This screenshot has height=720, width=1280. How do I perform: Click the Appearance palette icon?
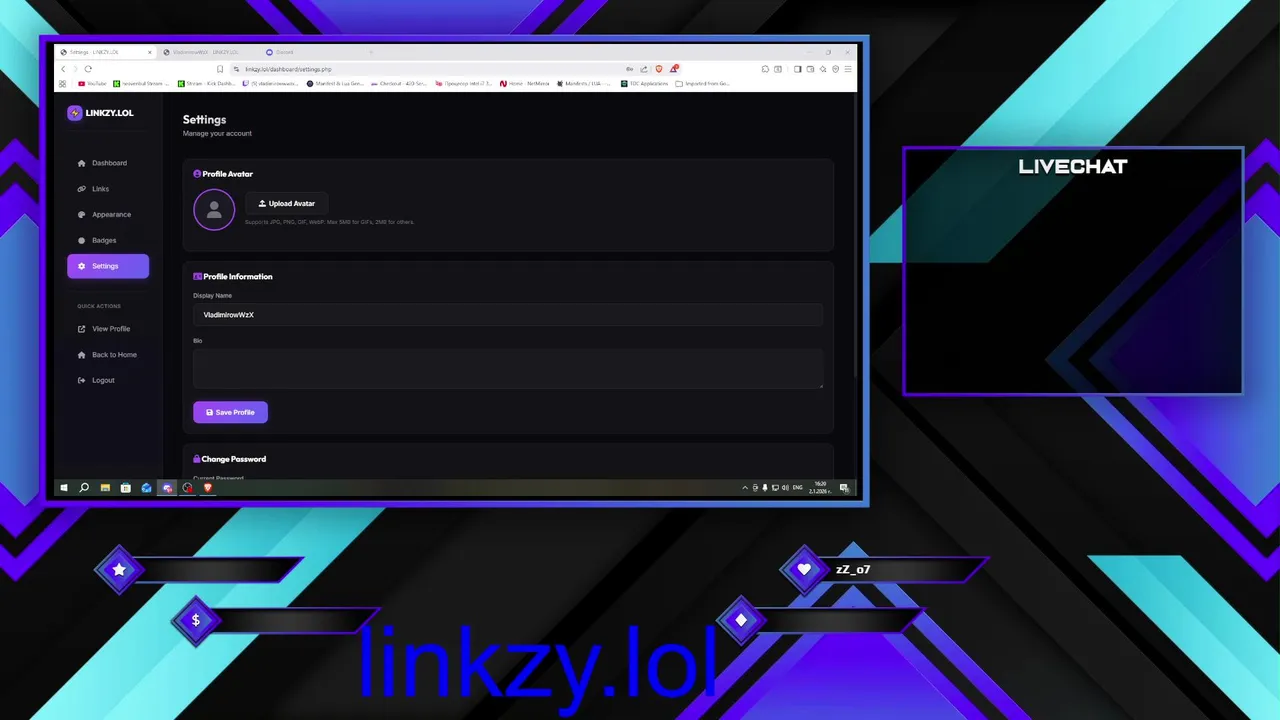tap(82, 214)
